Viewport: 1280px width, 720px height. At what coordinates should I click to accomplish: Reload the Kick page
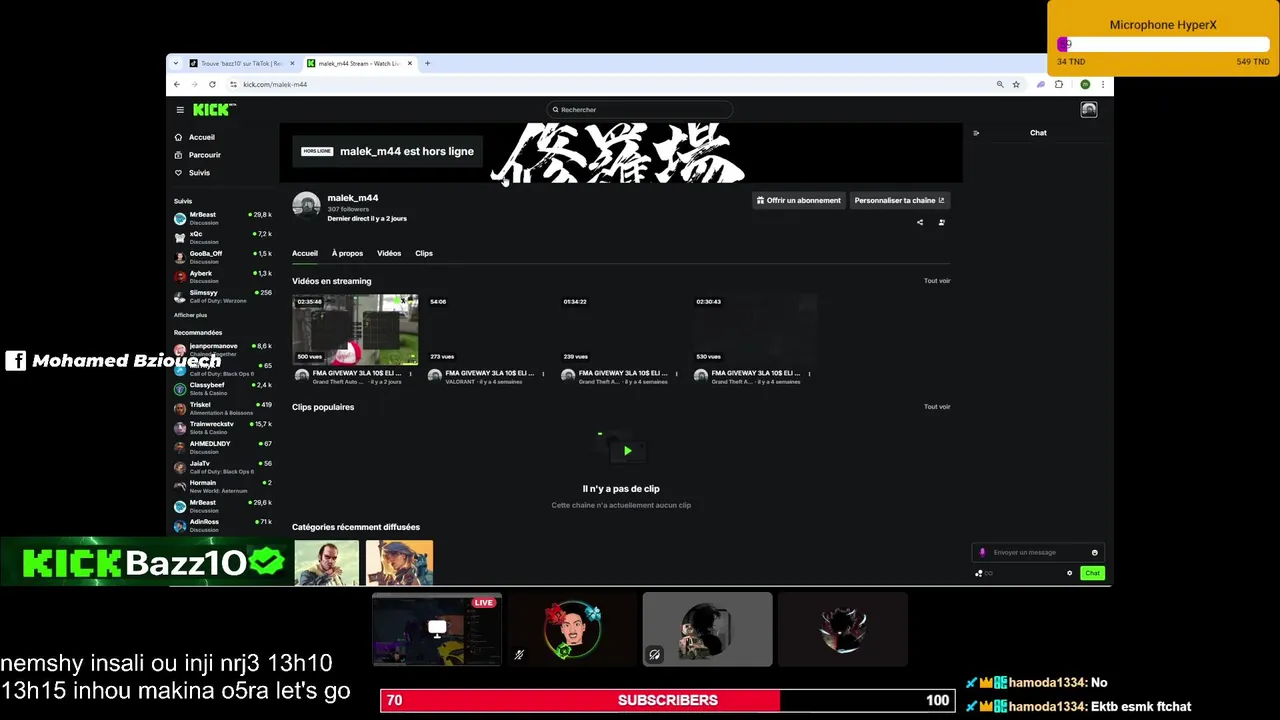pyautogui.click(x=212, y=84)
